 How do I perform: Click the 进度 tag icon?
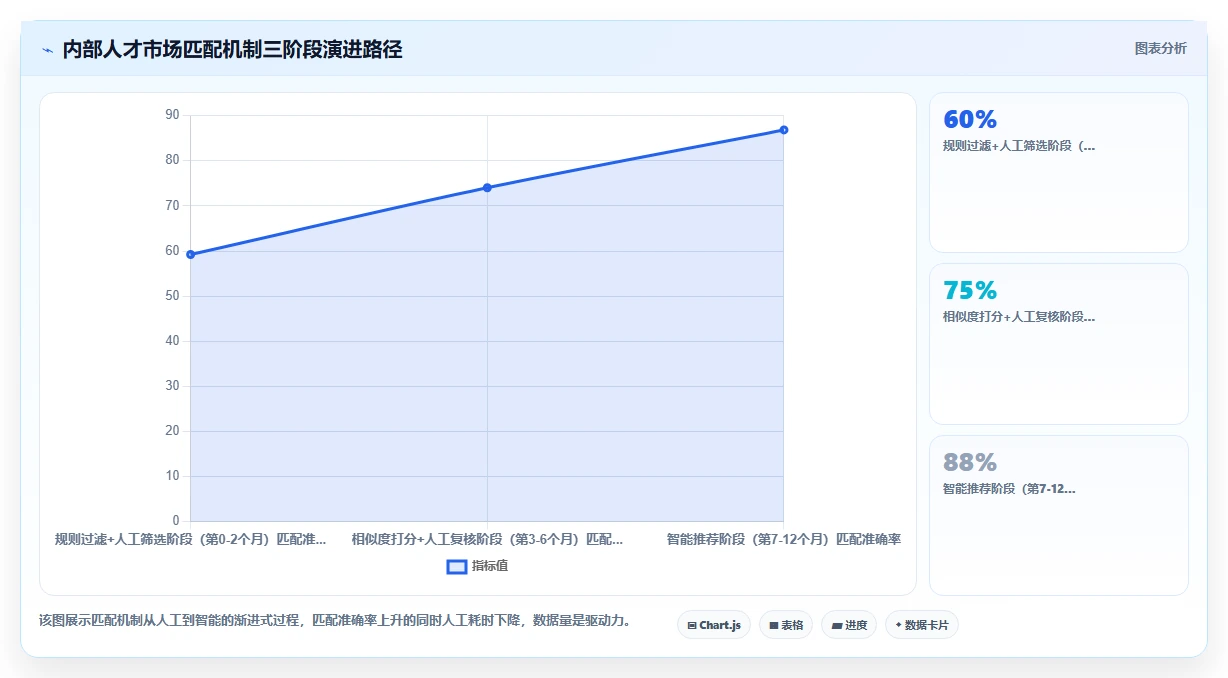click(x=837, y=625)
